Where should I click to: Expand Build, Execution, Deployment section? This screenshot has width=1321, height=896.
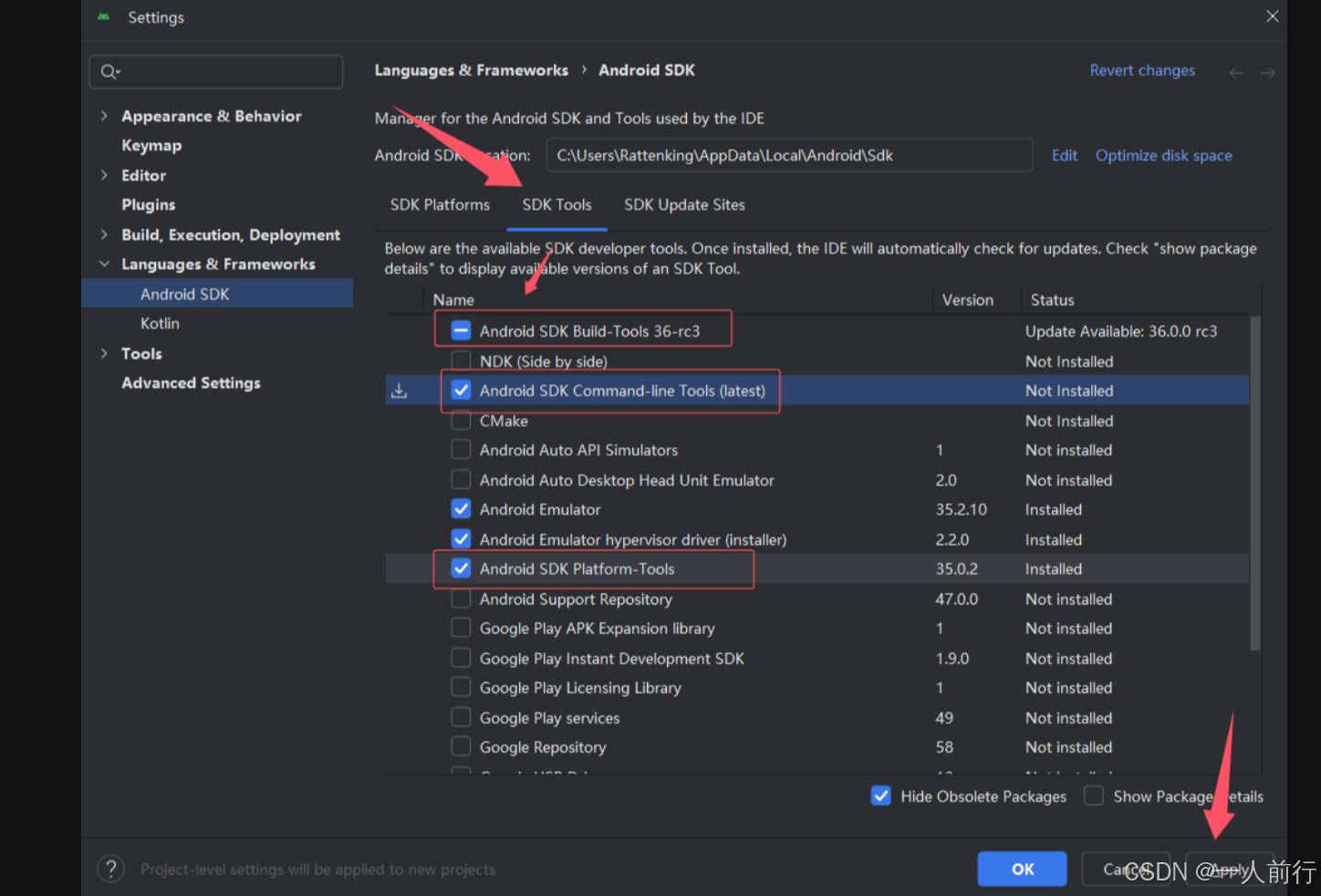click(x=104, y=234)
